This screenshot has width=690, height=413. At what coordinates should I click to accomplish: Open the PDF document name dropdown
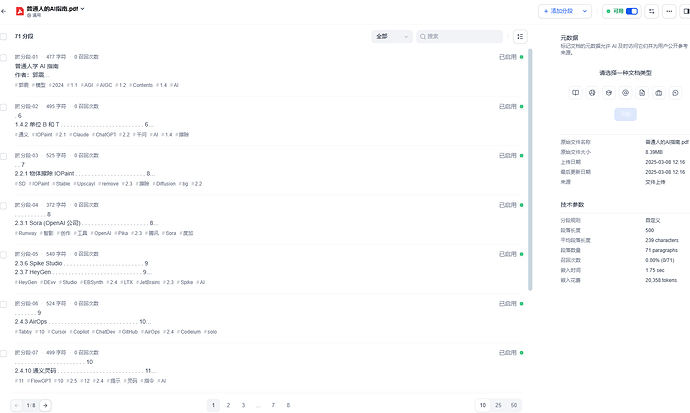84,8
